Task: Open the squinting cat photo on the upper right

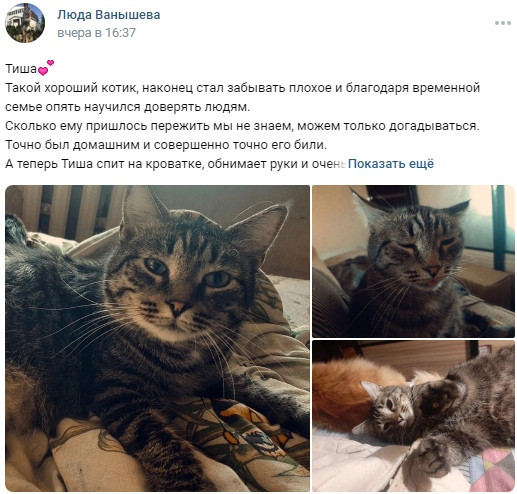Action: pos(413,261)
